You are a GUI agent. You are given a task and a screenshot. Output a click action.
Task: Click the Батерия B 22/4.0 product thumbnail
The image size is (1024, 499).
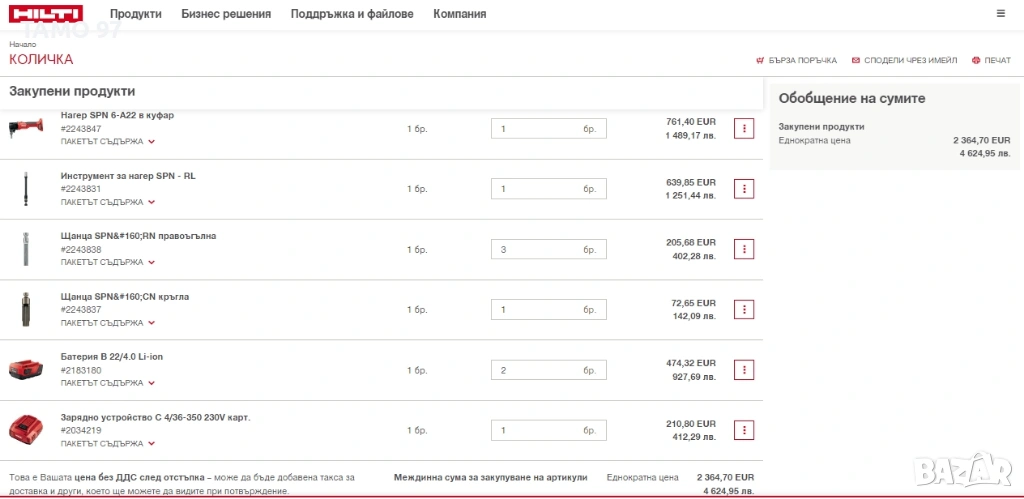26,370
